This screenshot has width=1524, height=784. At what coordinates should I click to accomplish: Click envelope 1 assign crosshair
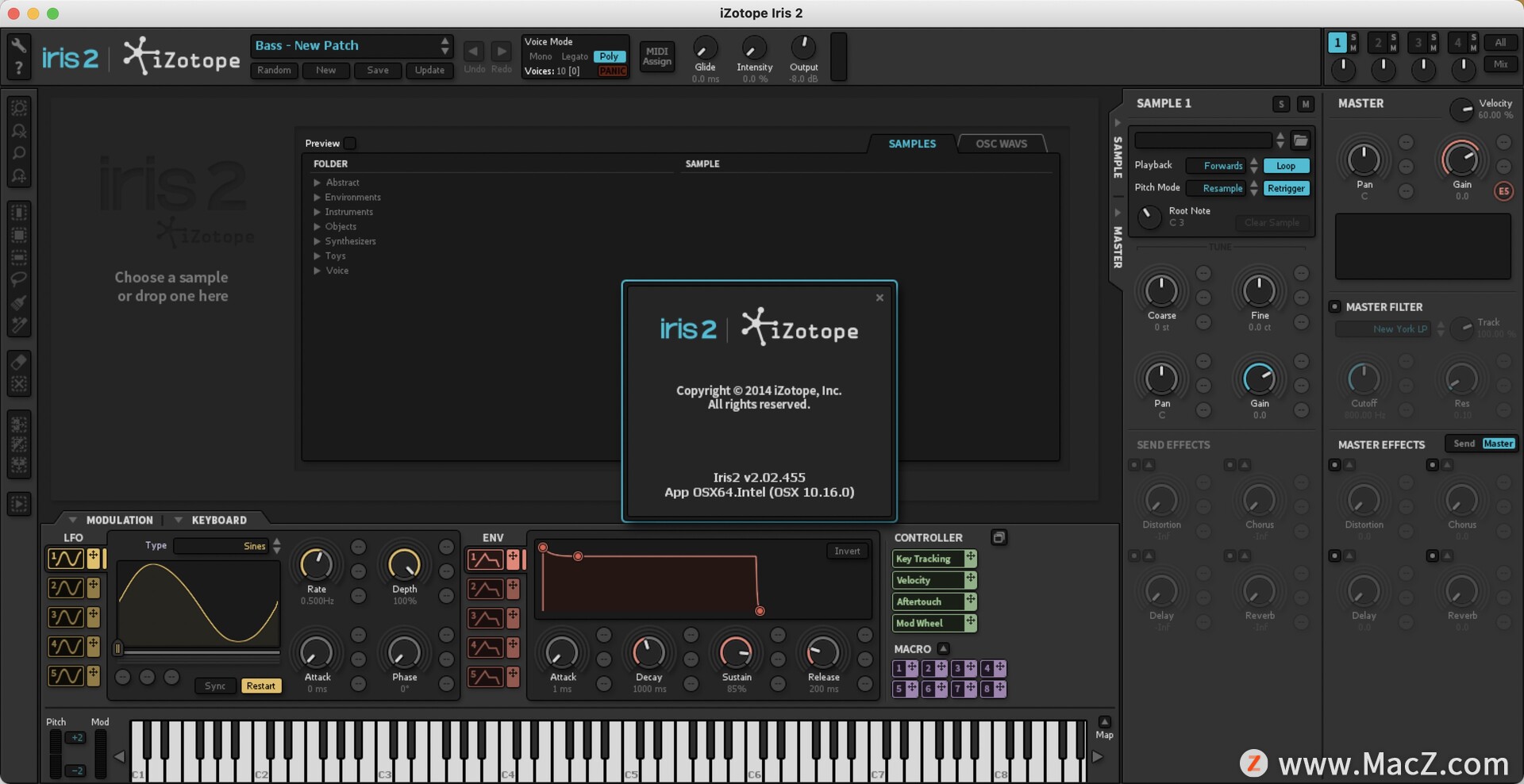click(x=513, y=559)
